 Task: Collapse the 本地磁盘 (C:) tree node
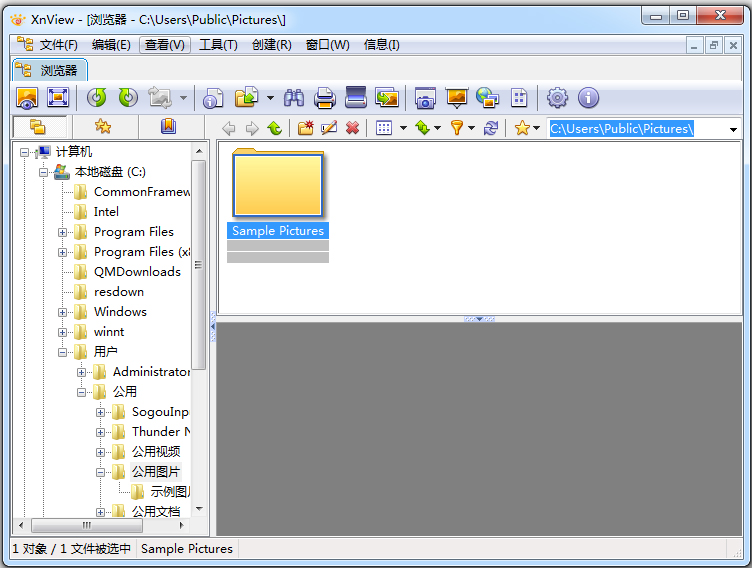coord(44,172)
